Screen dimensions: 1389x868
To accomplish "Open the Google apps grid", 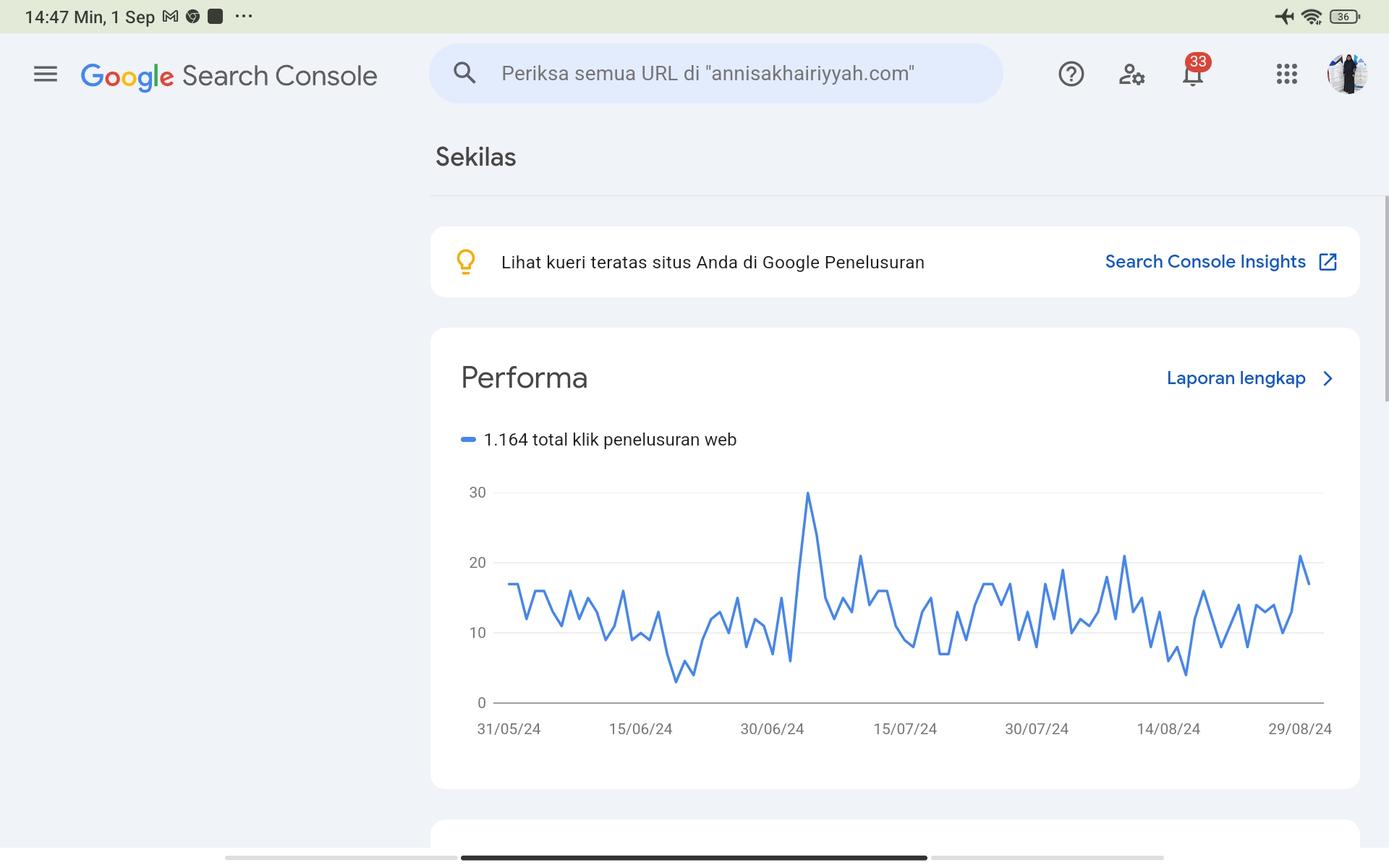I will coord(1286,74).
